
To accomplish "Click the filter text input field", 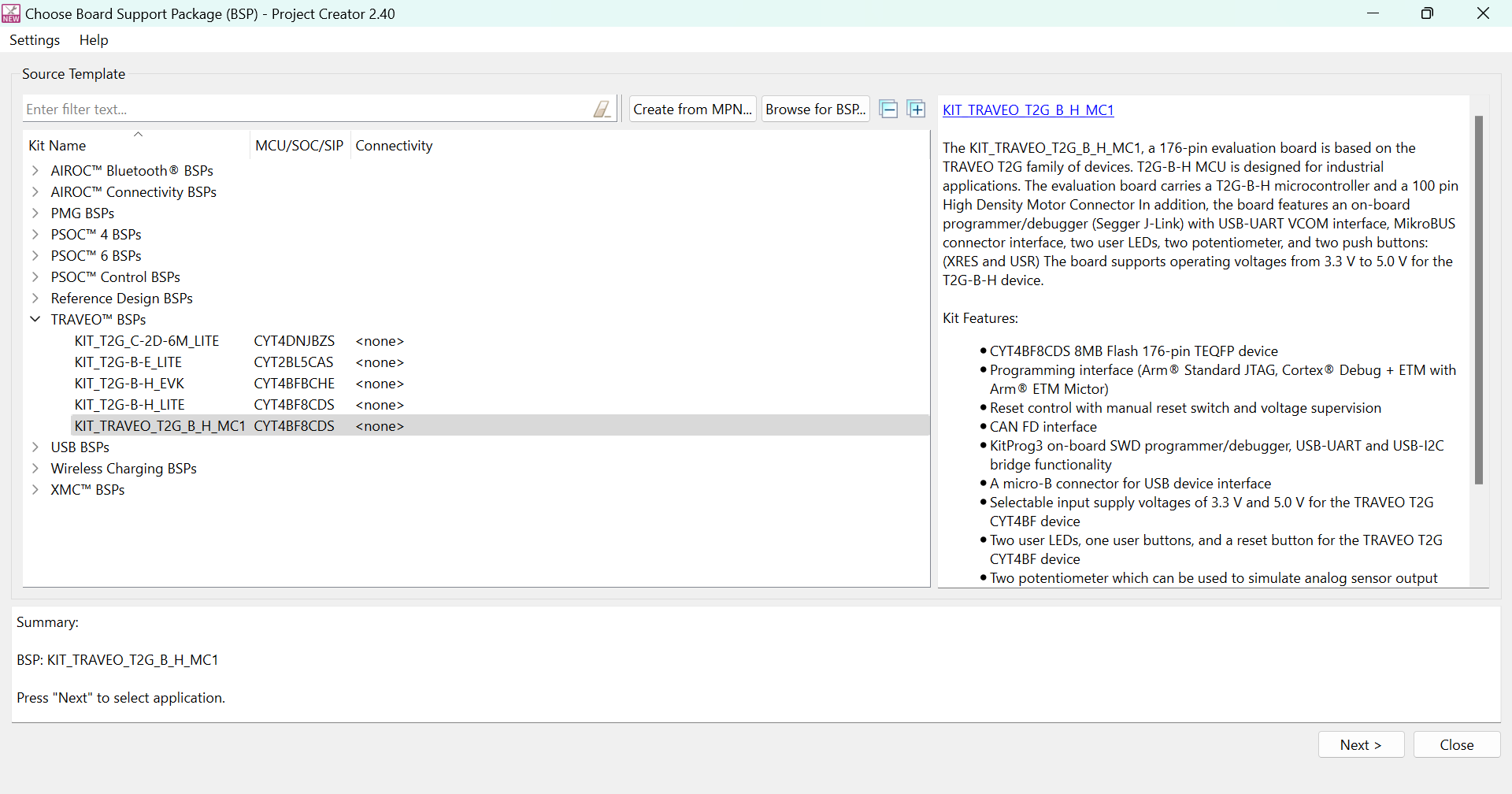I will tap(307, 109).
